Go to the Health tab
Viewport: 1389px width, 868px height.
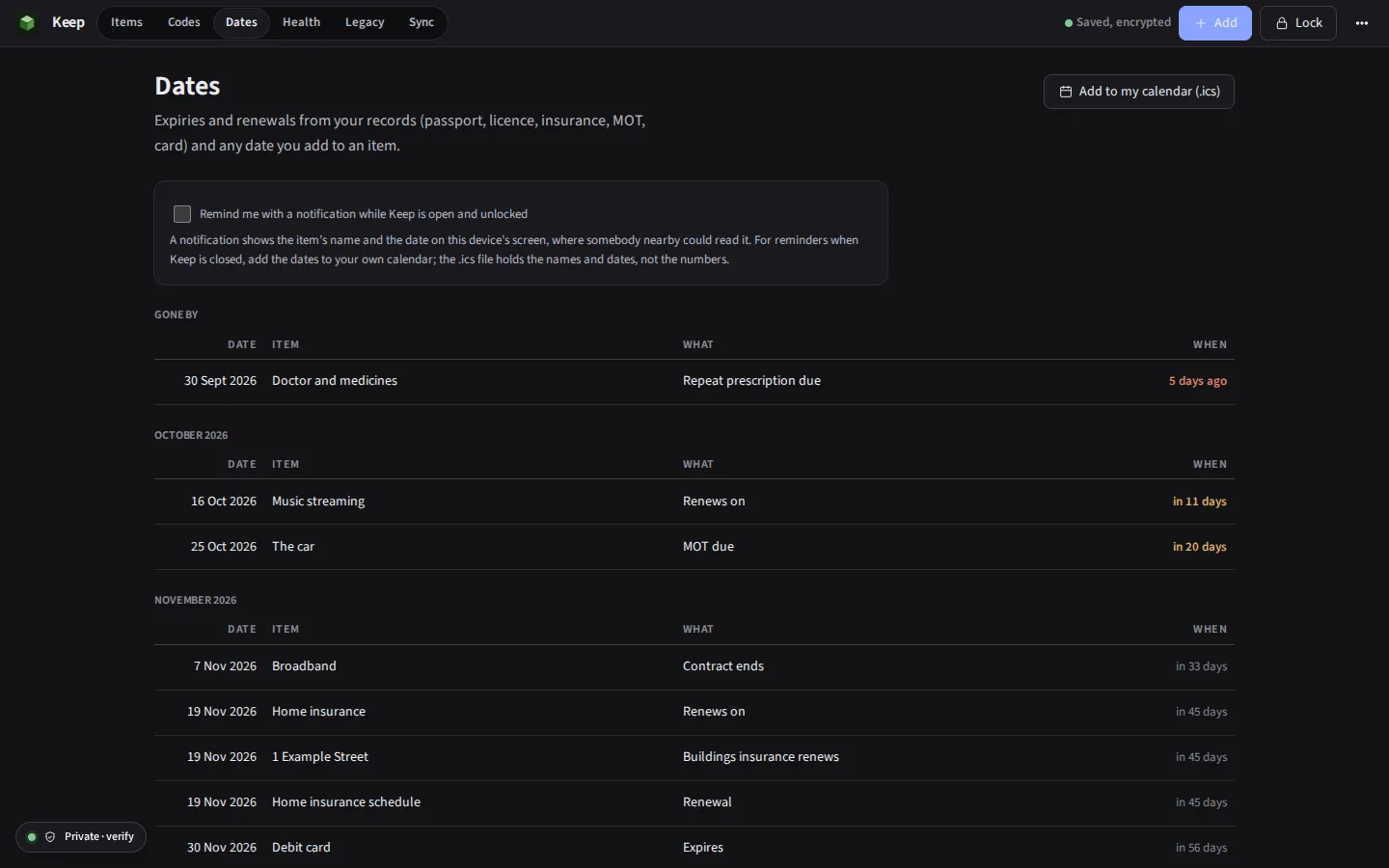(x=301, y=22)
